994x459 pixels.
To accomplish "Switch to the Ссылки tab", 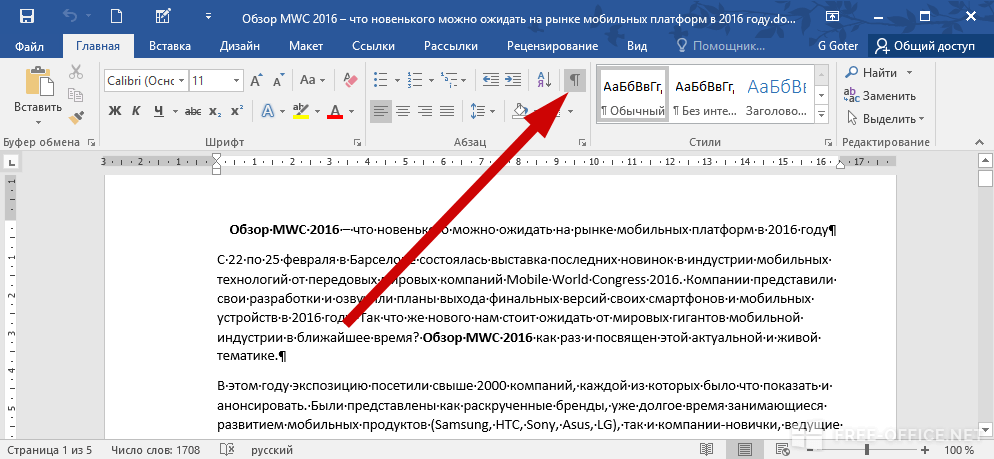I will click(374, 46).
